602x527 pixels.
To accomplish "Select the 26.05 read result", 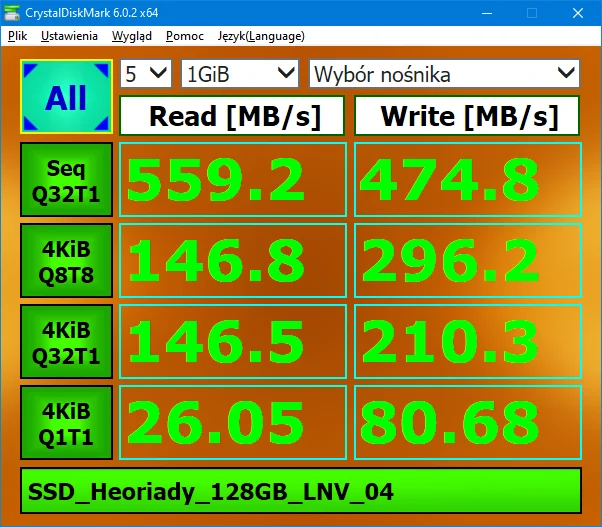I will pos(233,423).
